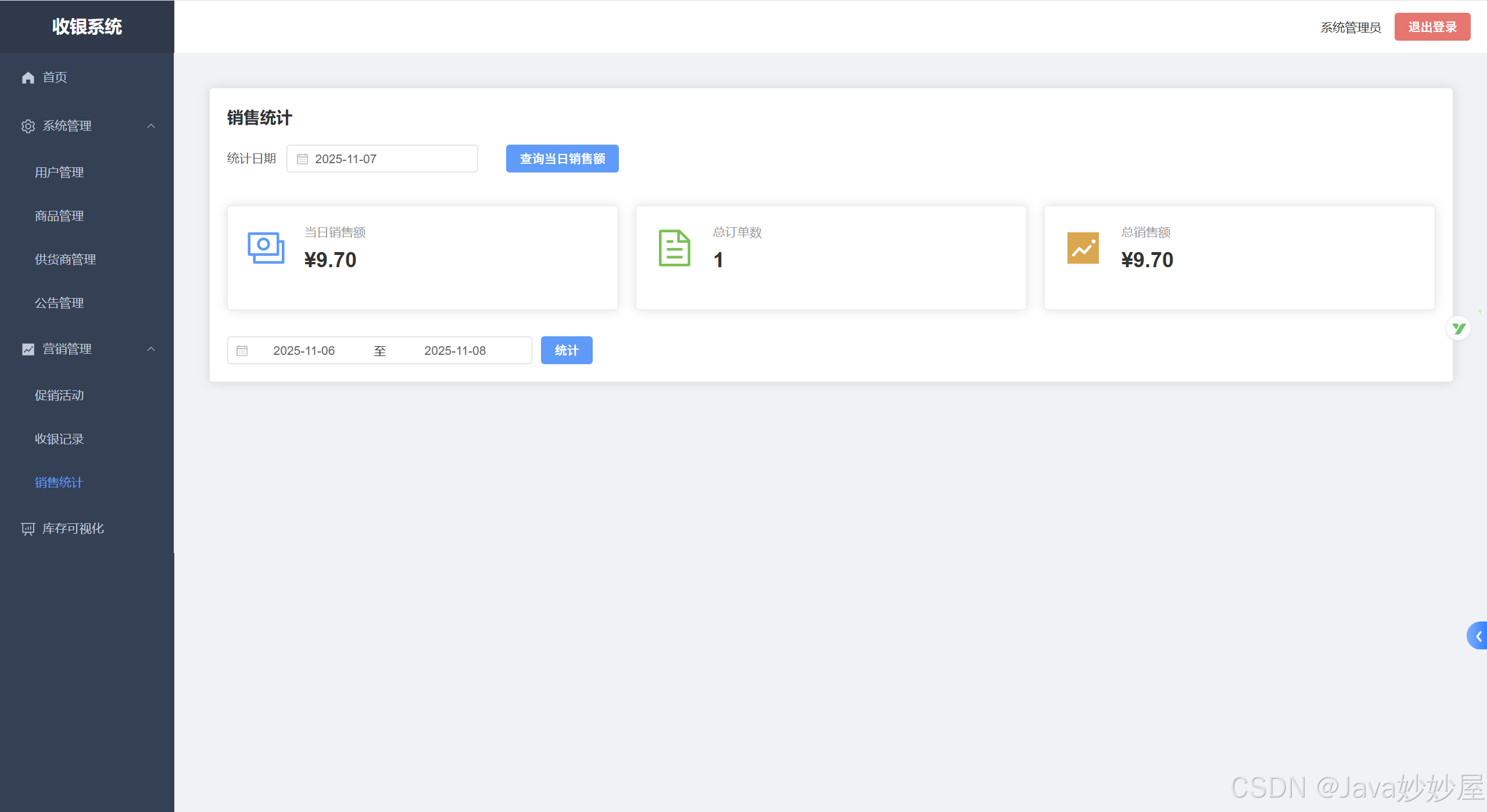Click the 查询当日销售额 button

562,159
